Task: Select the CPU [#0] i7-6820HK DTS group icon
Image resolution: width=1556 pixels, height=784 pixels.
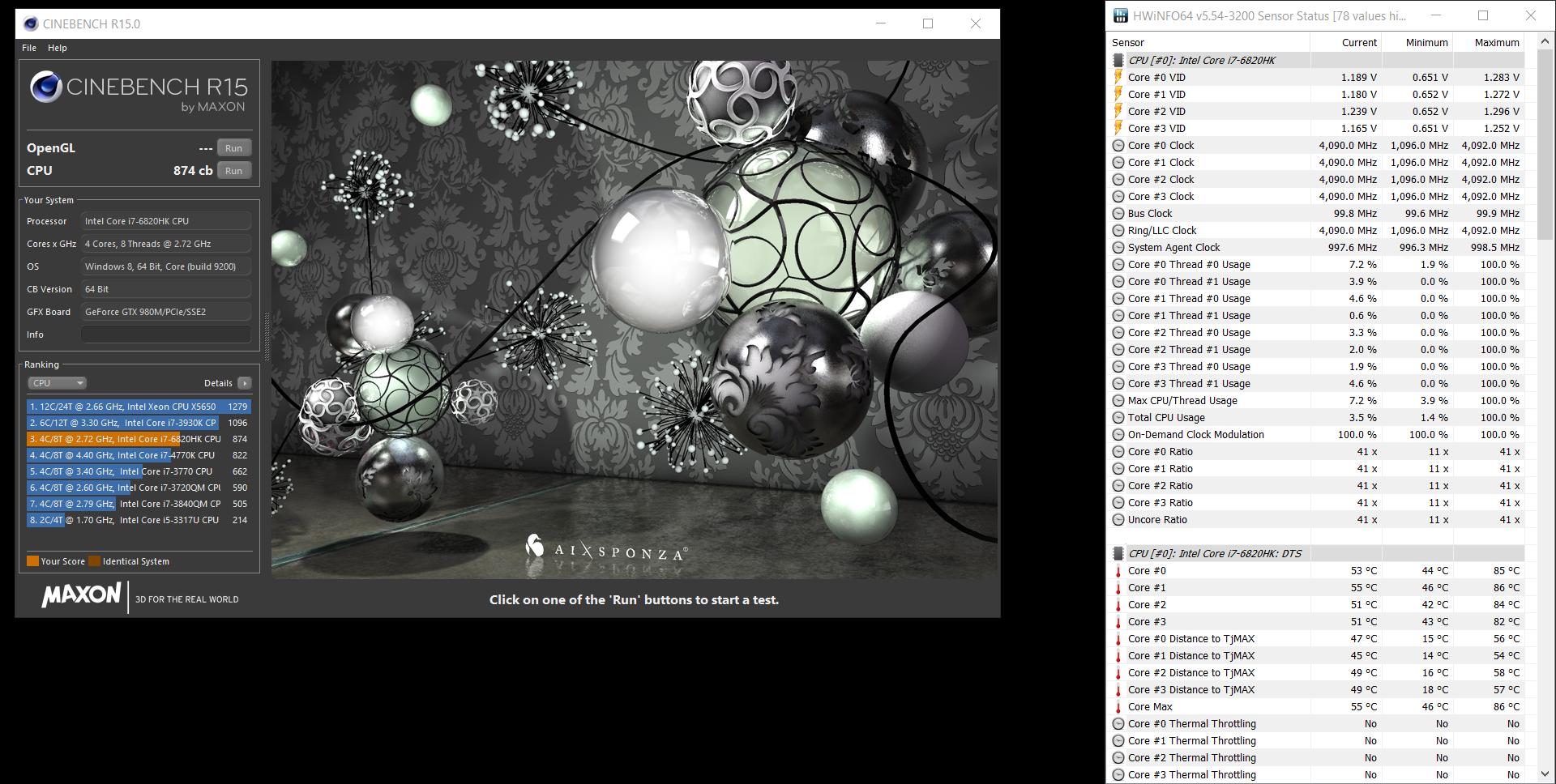Action: (x=1118, y=553)
